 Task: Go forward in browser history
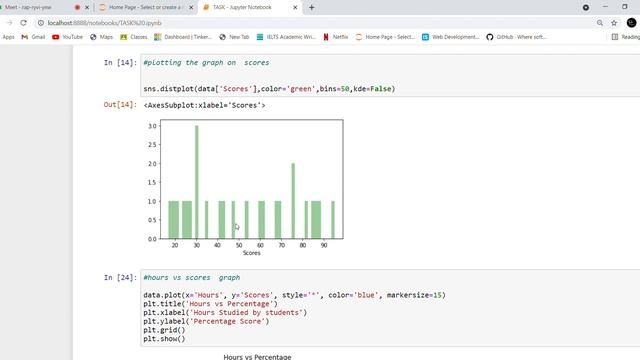pyautogui.click(x=9, y=23)
